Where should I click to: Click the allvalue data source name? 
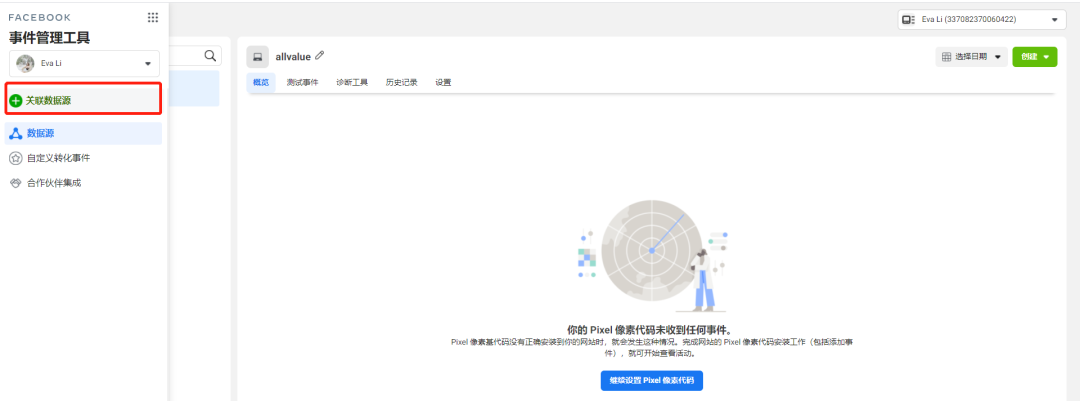pyautogui.click(x=293, y=56)
